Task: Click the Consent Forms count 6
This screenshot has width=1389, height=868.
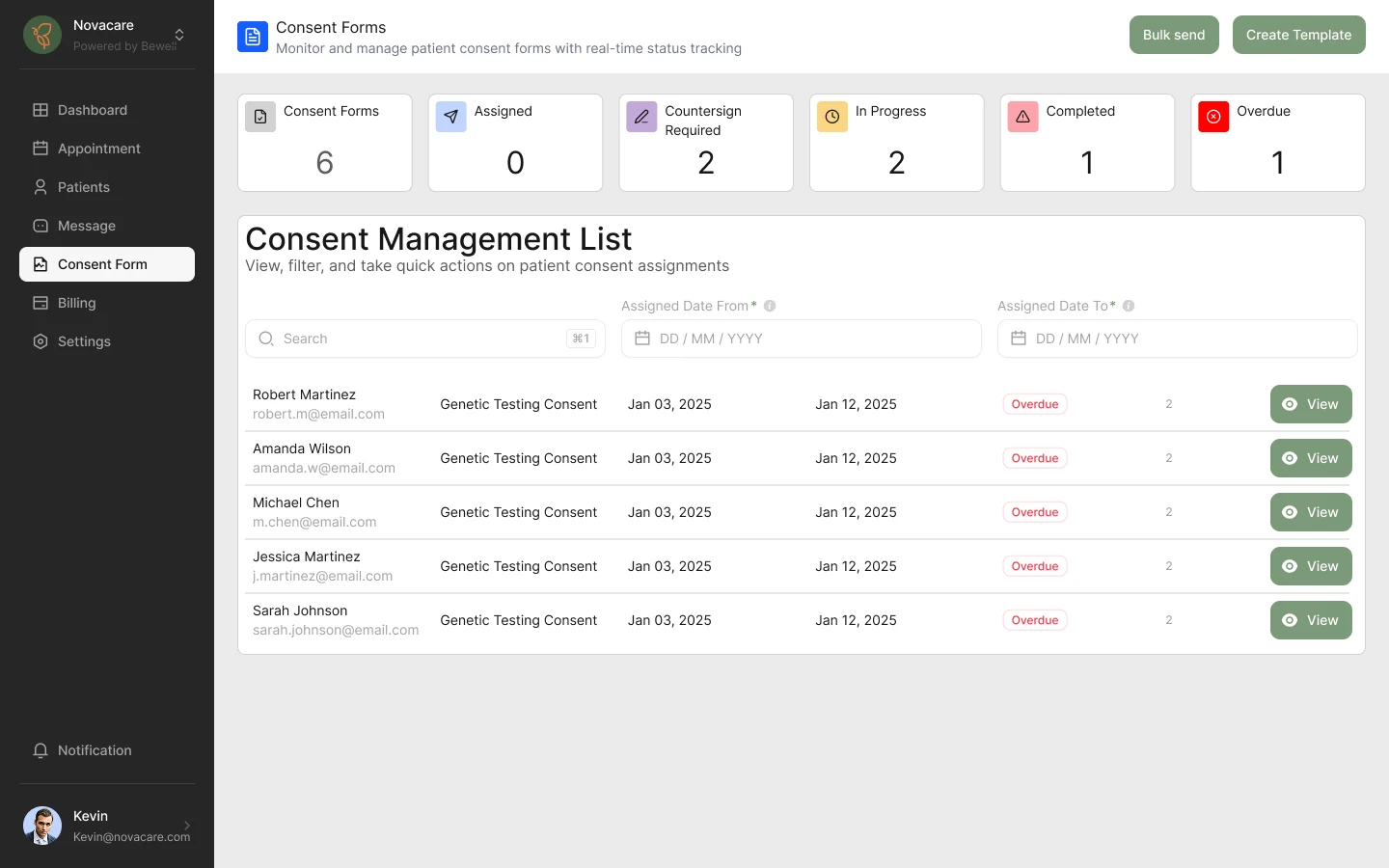Action: tap(325, 162)
